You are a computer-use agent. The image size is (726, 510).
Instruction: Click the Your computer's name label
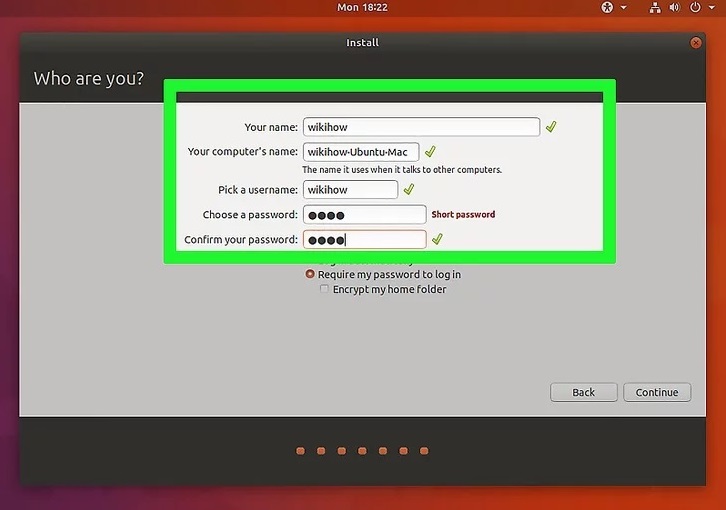coord(243,151)
